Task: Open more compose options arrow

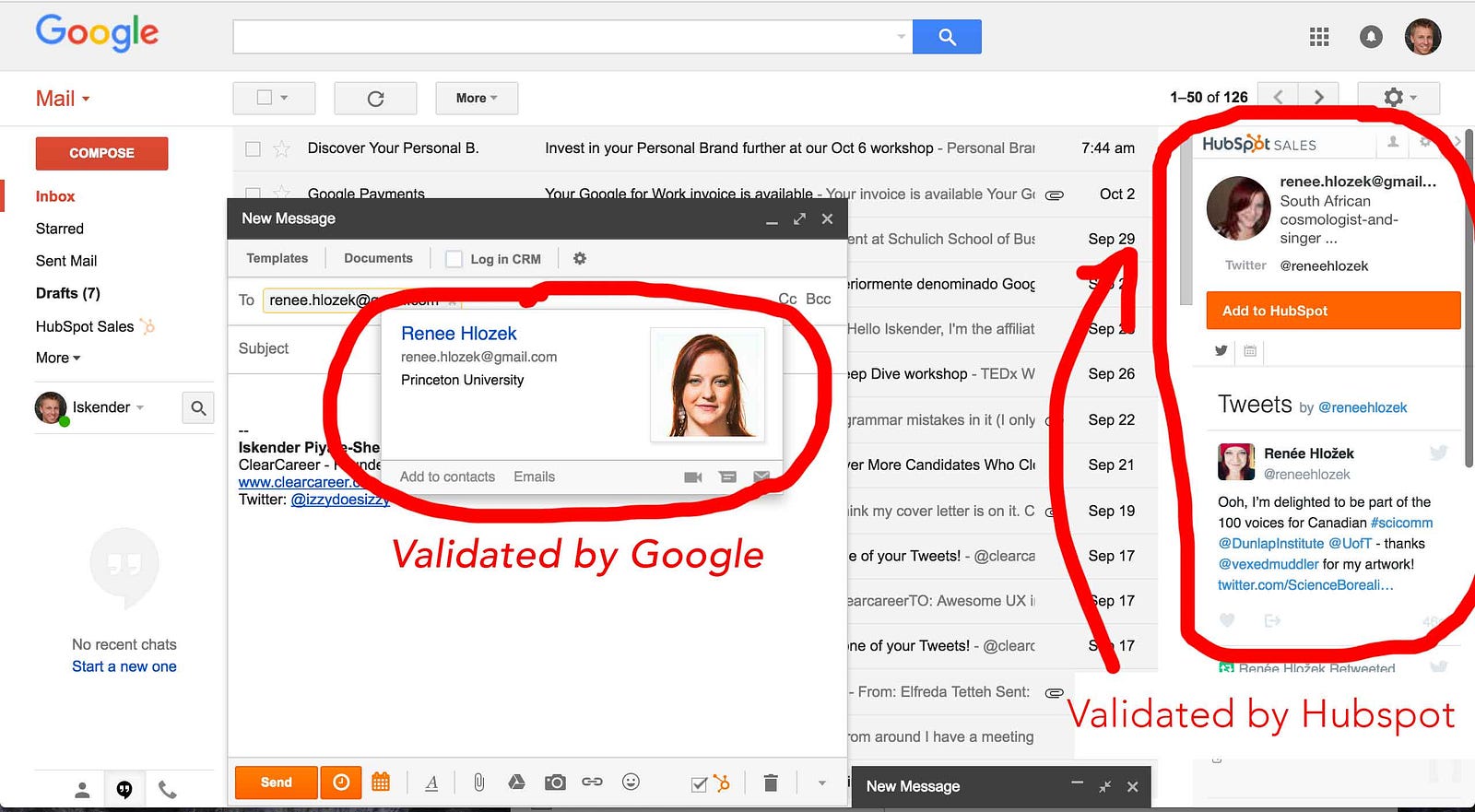Action: pos(821,783)
